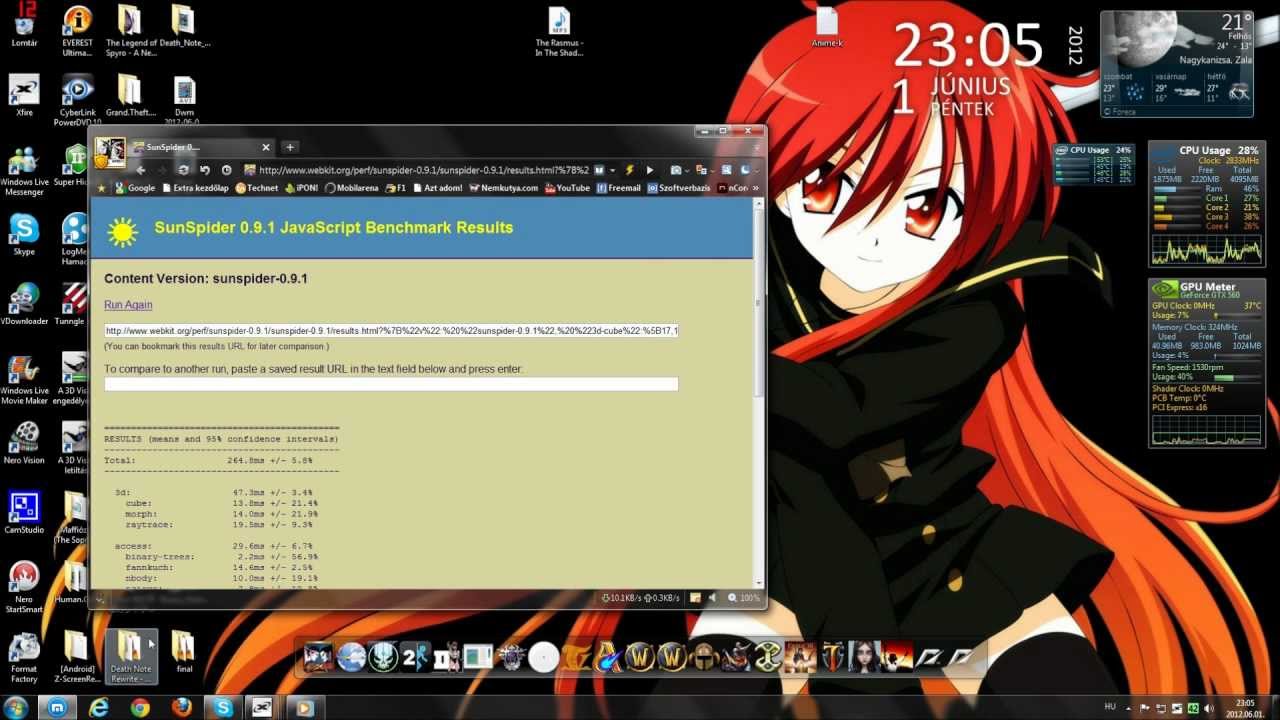The width and height of the screenshot is (1280, 720).
Task: Open the browser history clock icon
Action: point(227,170)
